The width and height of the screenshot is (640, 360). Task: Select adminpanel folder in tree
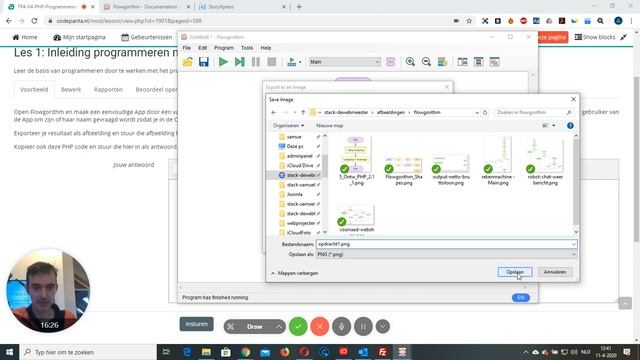point(299,156)
